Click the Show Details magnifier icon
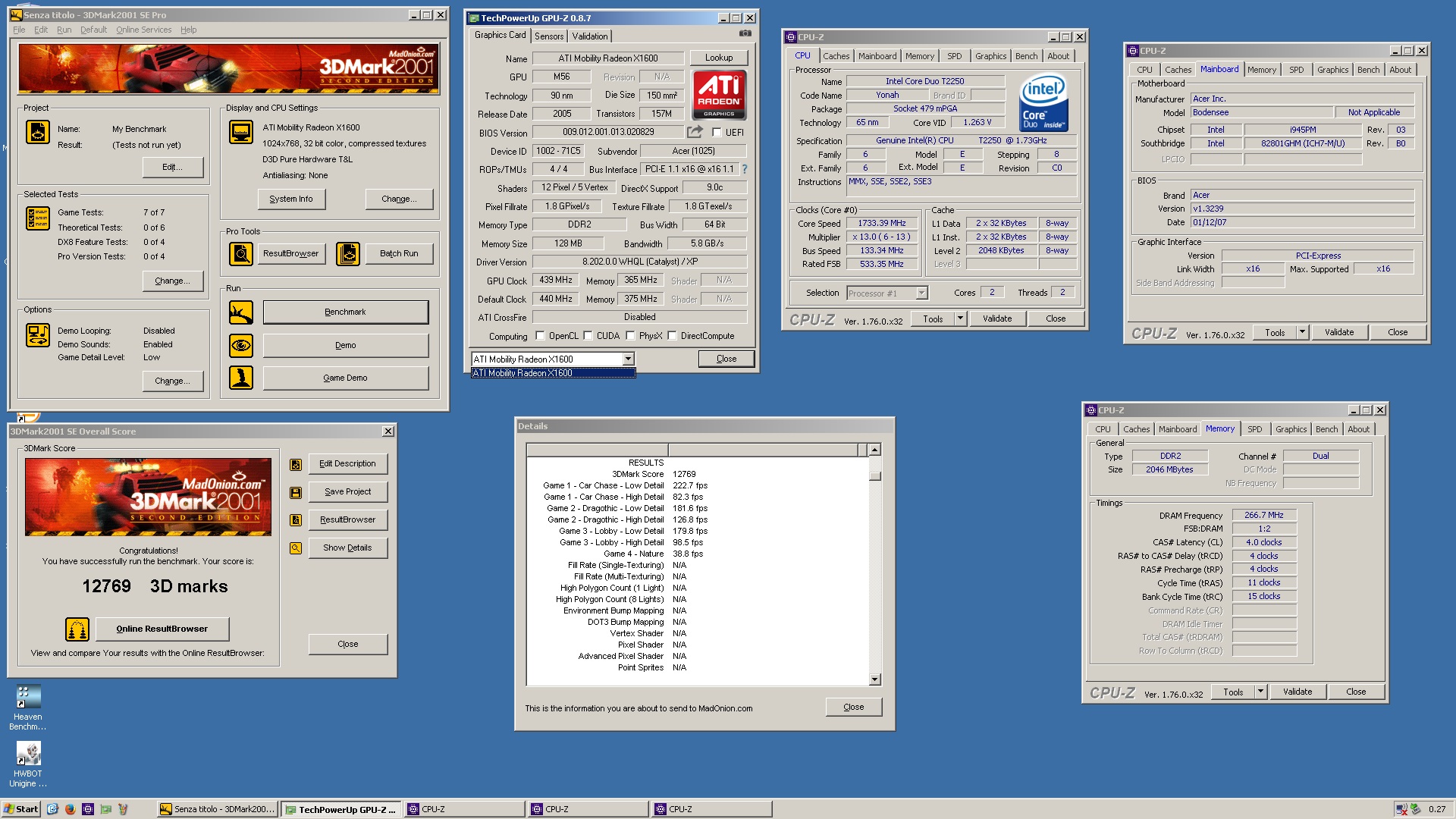The image size is (1456, 819). (296, 548)
